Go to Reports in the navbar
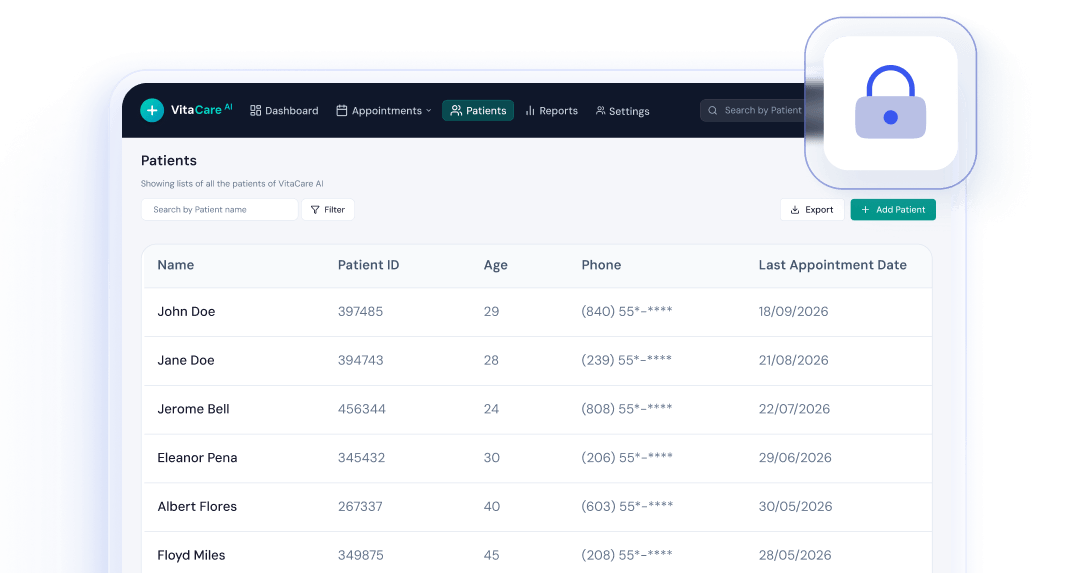 coord(551,110)
